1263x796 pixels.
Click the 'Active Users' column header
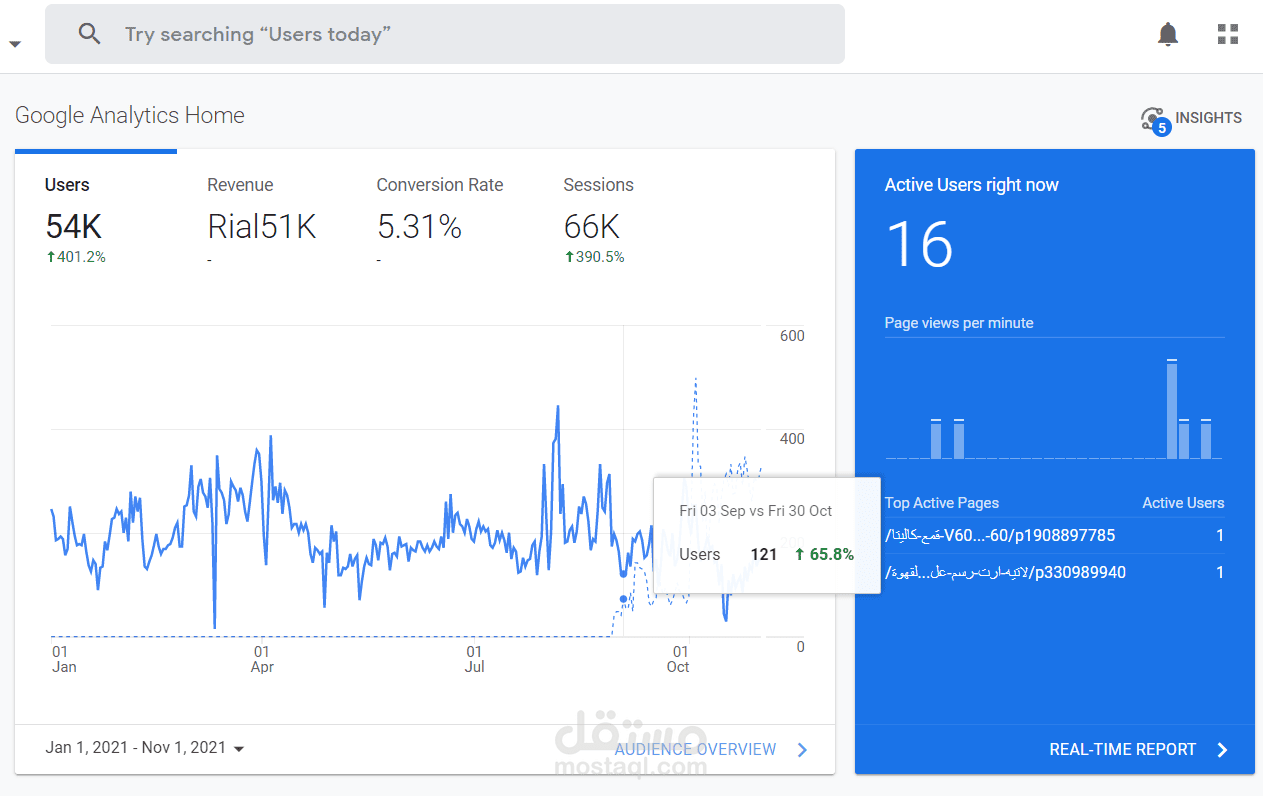1183,503
